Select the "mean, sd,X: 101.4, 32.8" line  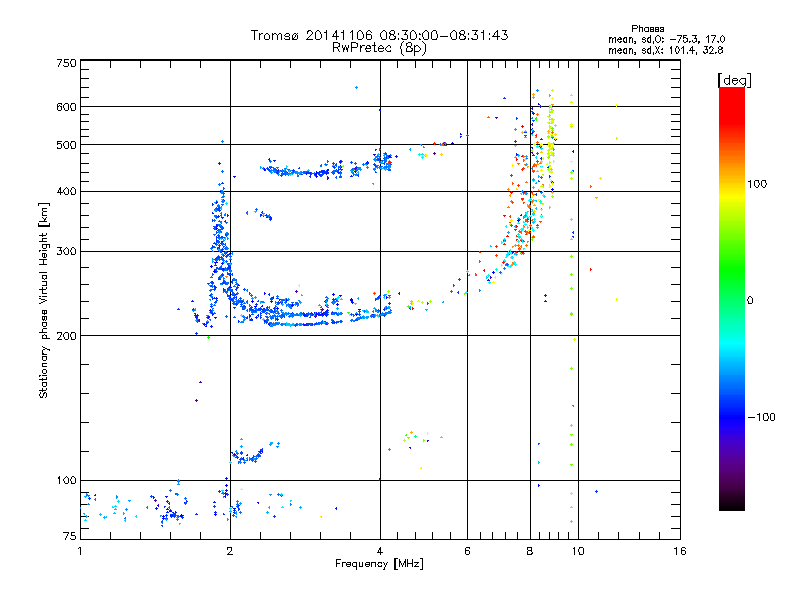click(x=665, y=50)
